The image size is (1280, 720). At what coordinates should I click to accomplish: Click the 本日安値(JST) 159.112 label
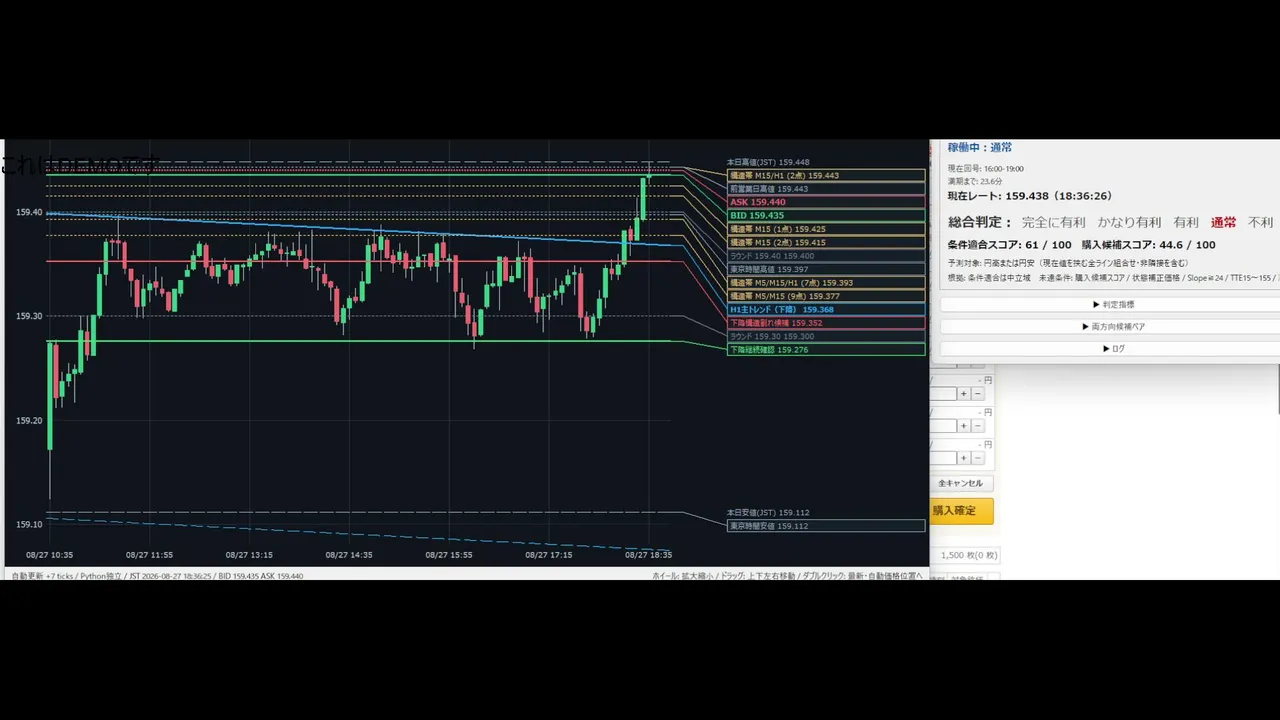(768, 512)
